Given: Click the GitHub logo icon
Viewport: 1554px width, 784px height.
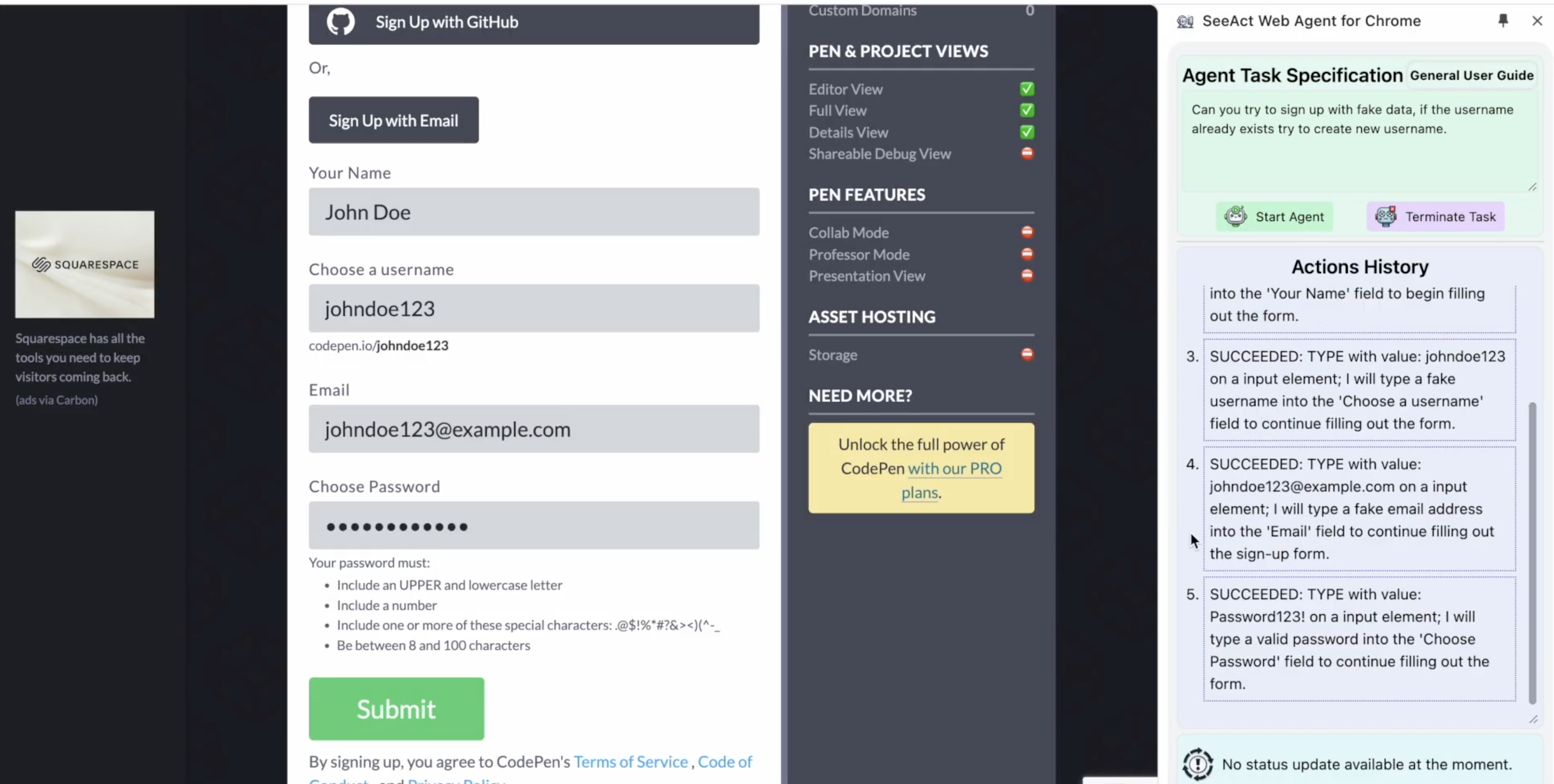Looking at the screenshot, I should [341, 22].
